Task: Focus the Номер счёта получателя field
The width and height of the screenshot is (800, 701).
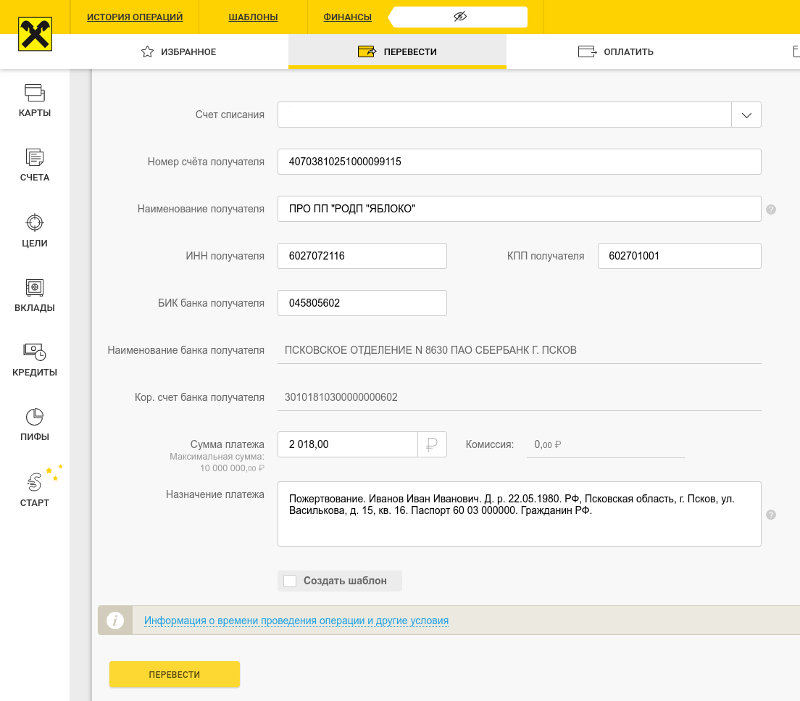Action: [519, 162]
